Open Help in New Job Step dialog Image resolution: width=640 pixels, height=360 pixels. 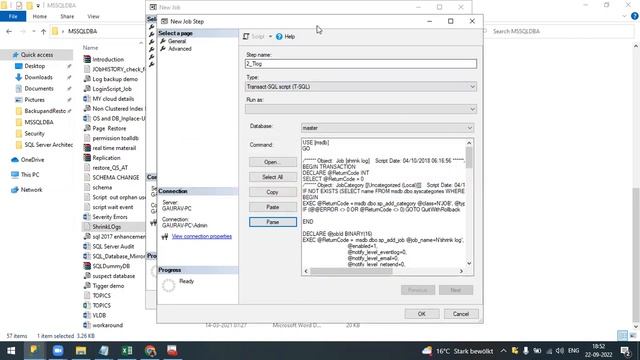(x=285, y=37)
